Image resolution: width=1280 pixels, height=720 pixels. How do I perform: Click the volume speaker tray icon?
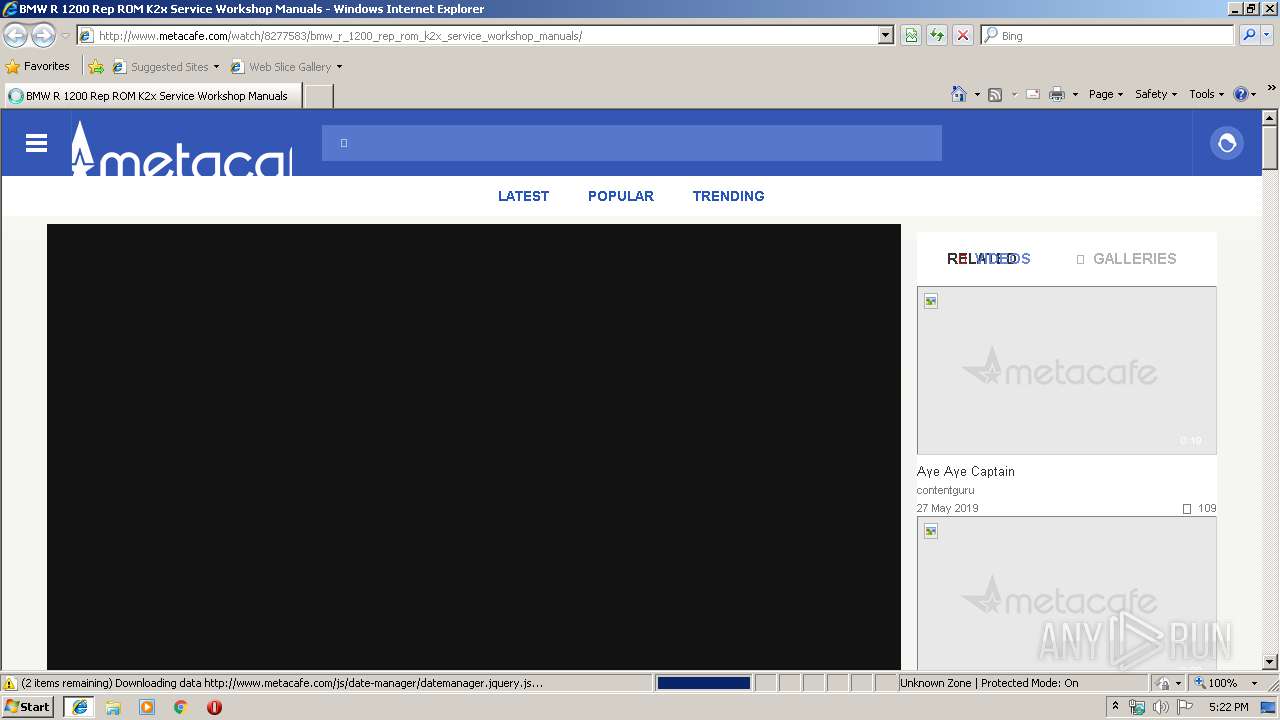click(1160, 707)
